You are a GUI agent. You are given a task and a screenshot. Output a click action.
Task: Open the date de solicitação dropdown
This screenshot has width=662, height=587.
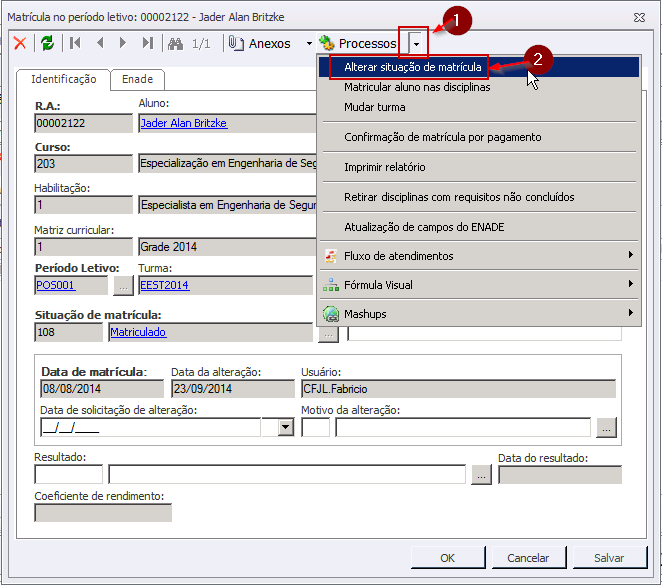coord(285,427)
